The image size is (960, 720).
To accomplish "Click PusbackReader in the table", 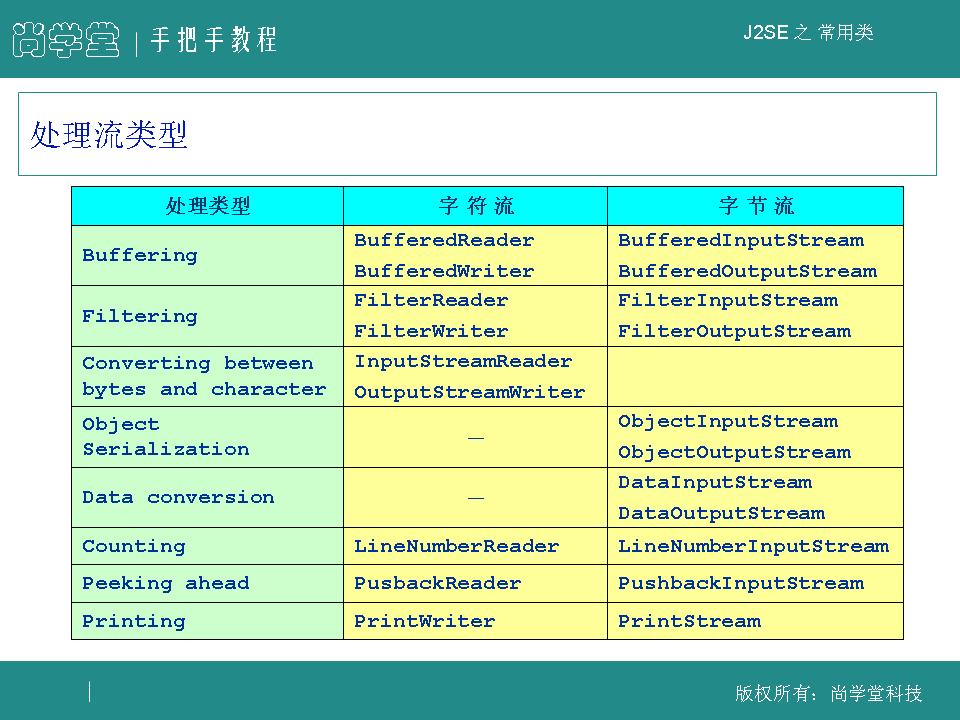I will (x=438, y=583).
